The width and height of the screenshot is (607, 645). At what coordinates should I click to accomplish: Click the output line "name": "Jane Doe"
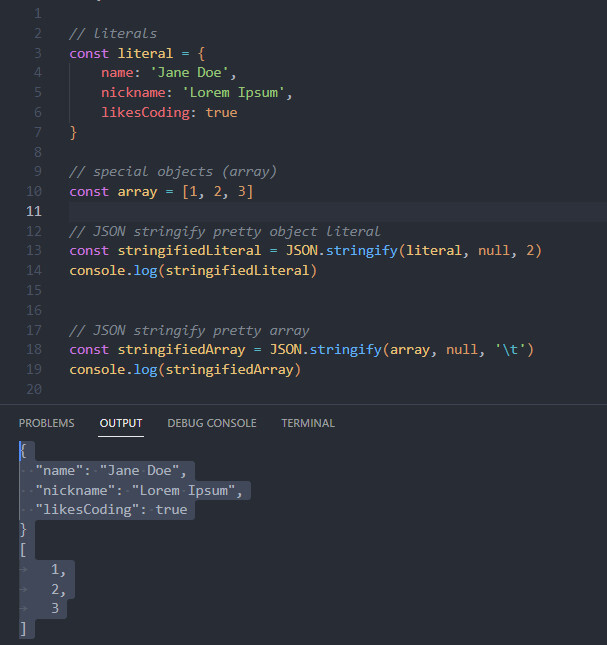[x=111, y=471]
